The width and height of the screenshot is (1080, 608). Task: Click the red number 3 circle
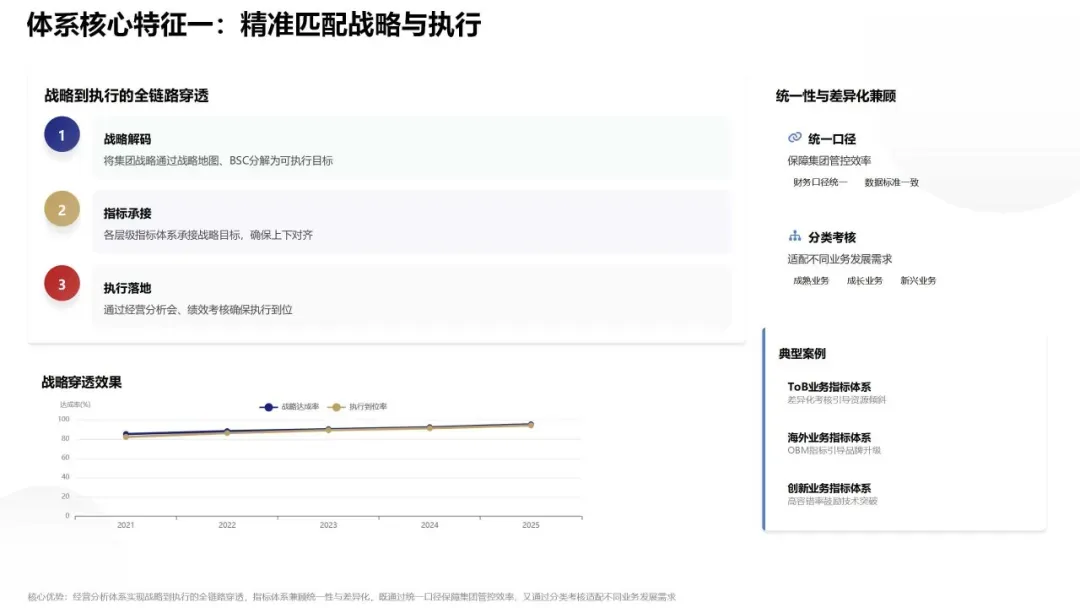[62, 283]
